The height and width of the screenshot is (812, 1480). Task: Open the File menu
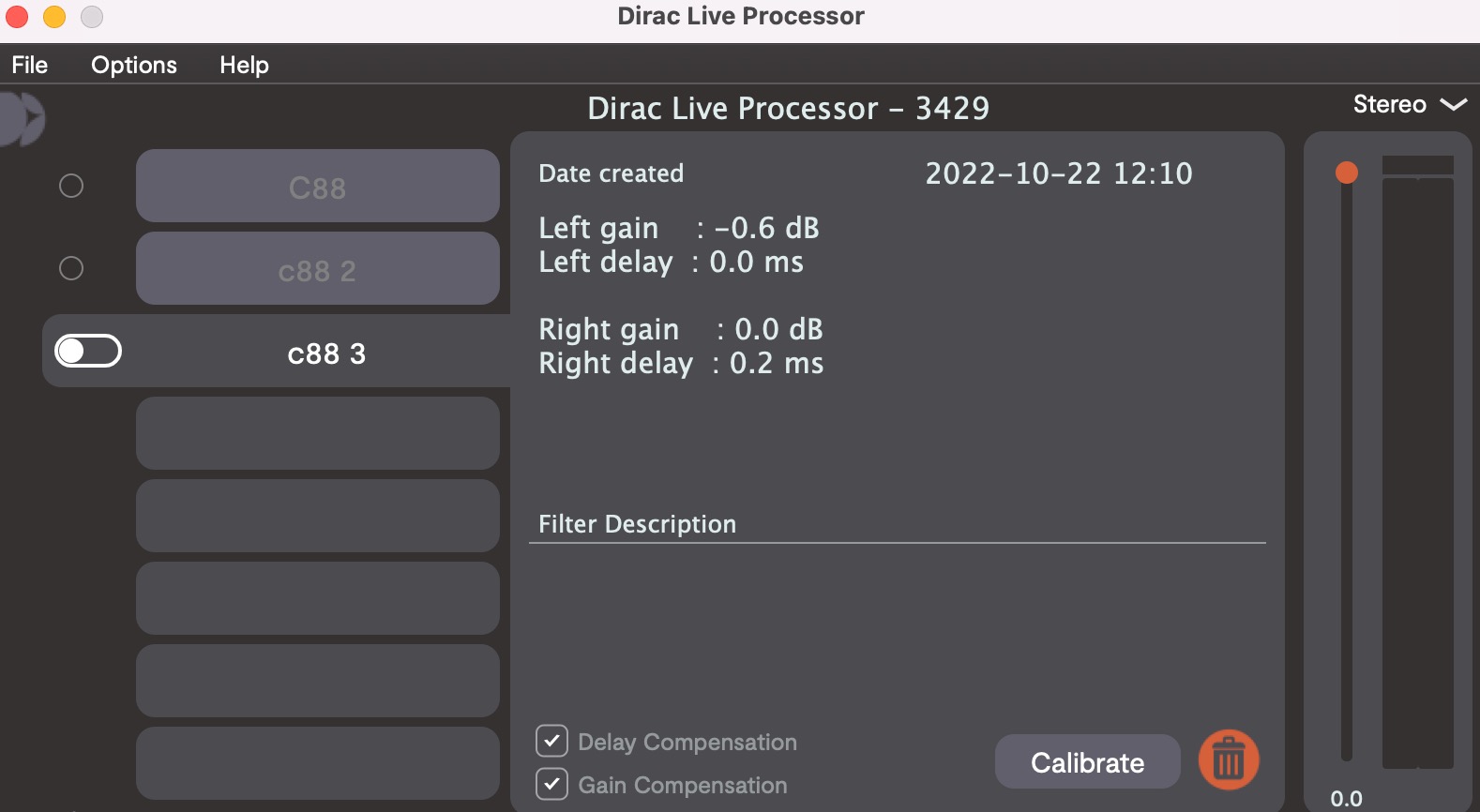point(30,65)
